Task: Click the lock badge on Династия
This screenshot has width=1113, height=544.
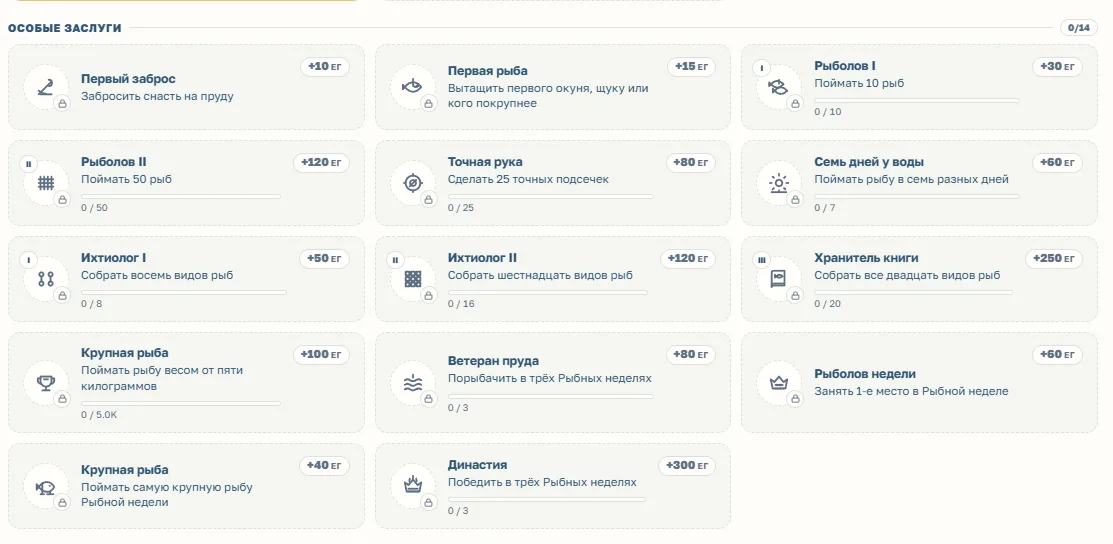Action: pos(428,503)
